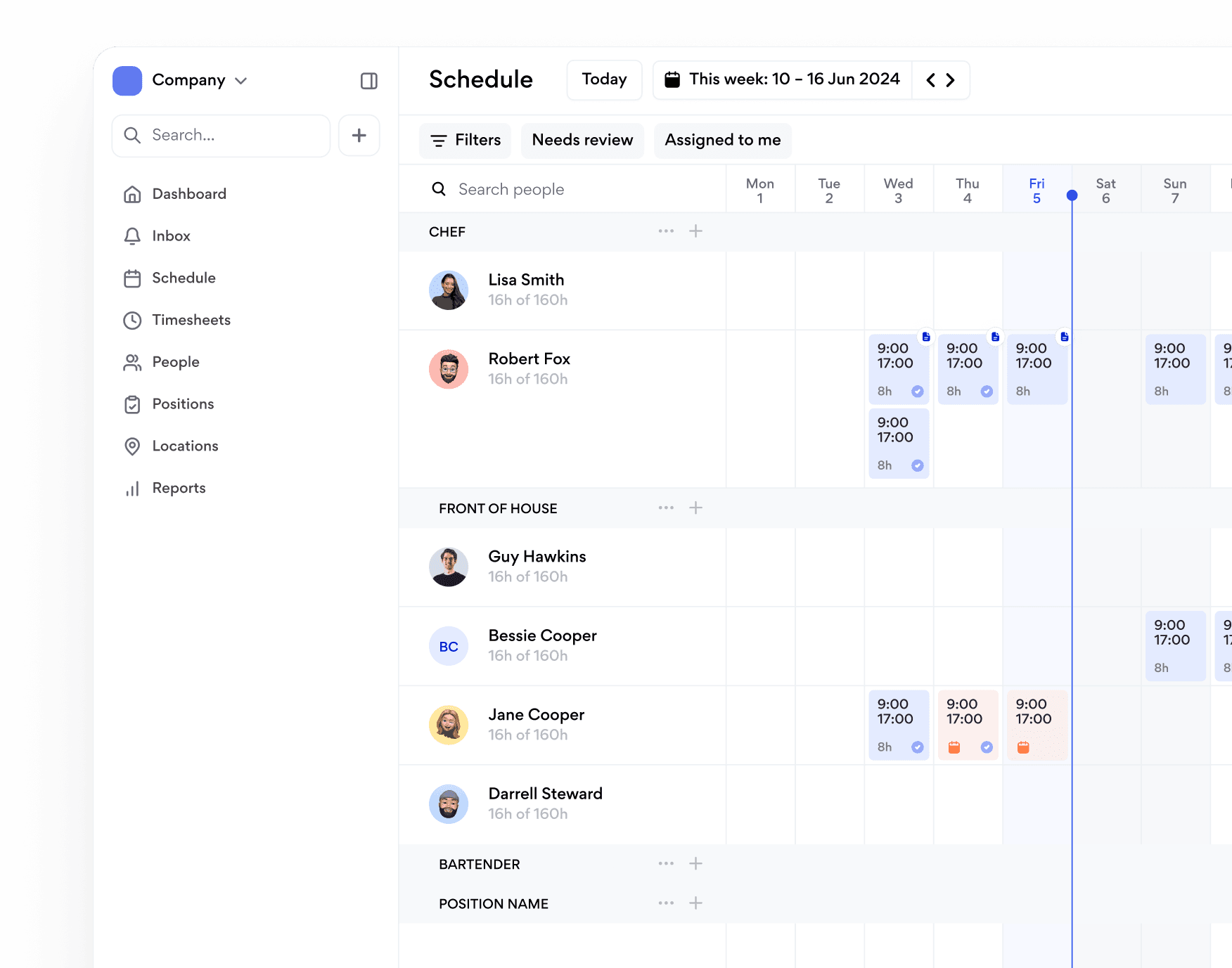The image size is (1232, 968).
Task: Open the week date range picker
Action: [x=782, y=80]
